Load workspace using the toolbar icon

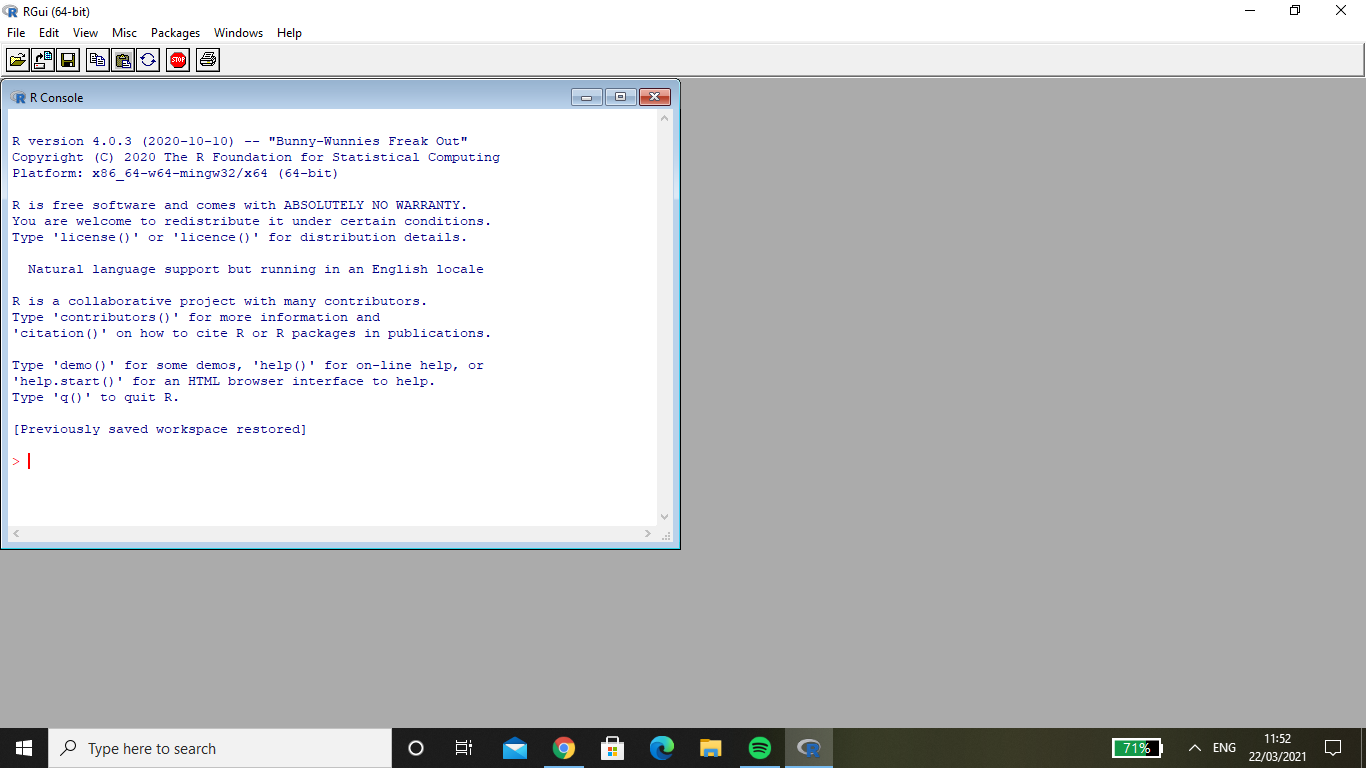click(x=43, y=60)
